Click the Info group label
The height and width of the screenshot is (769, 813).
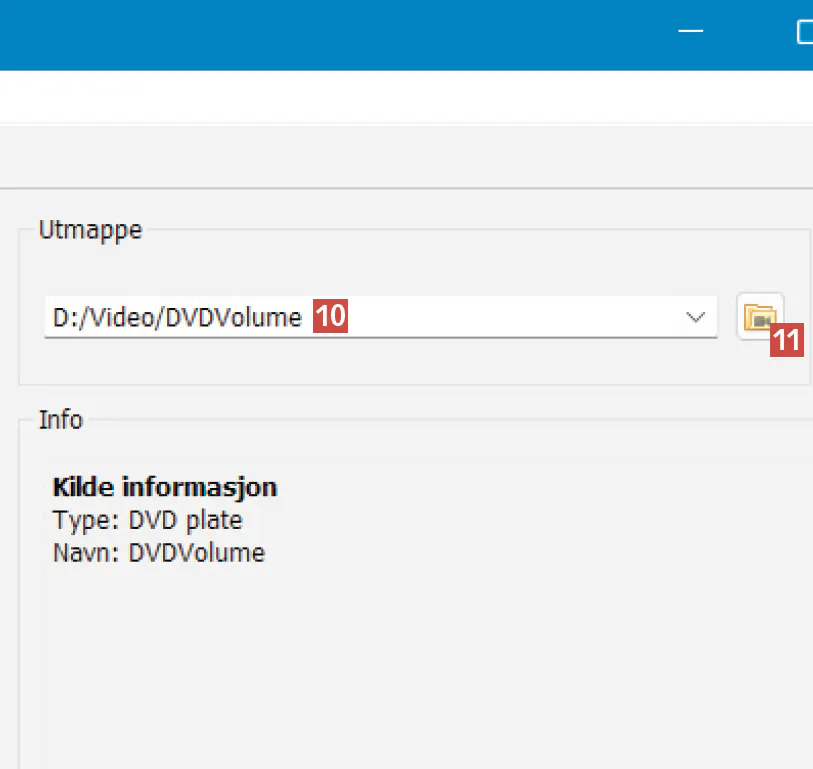pos(60,419)
